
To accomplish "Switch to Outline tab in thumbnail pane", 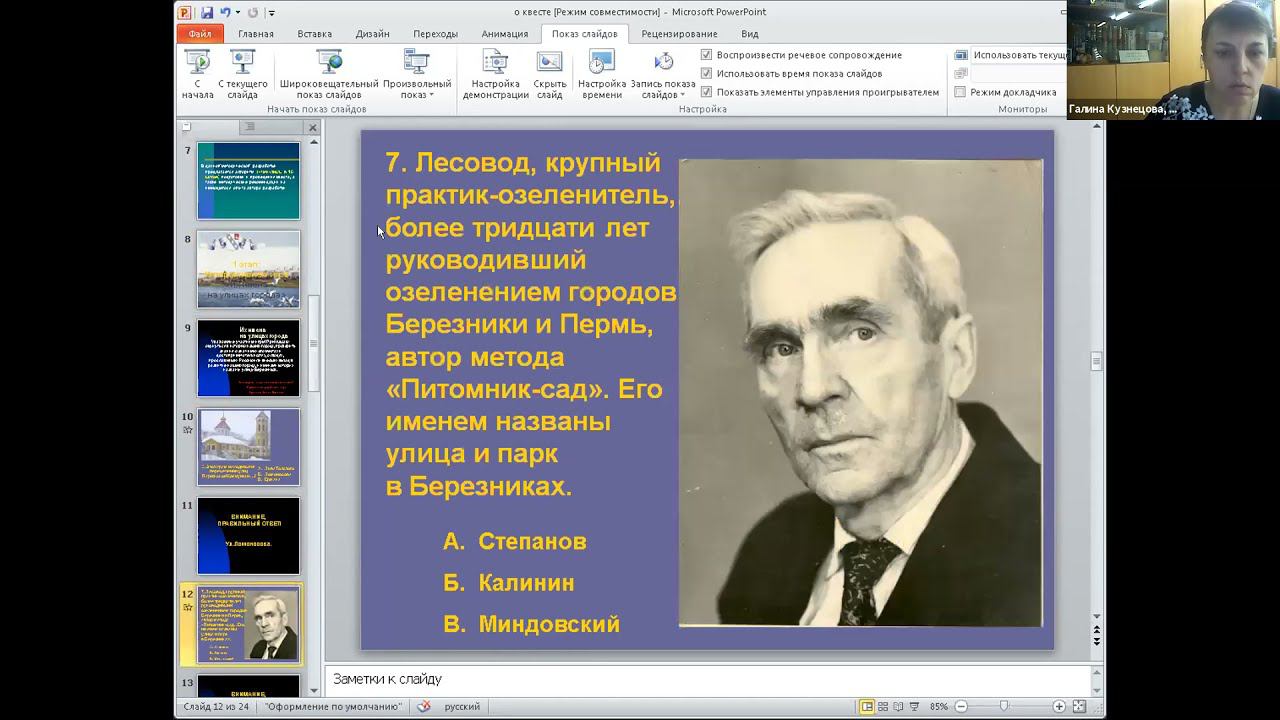I will point(250,127).
